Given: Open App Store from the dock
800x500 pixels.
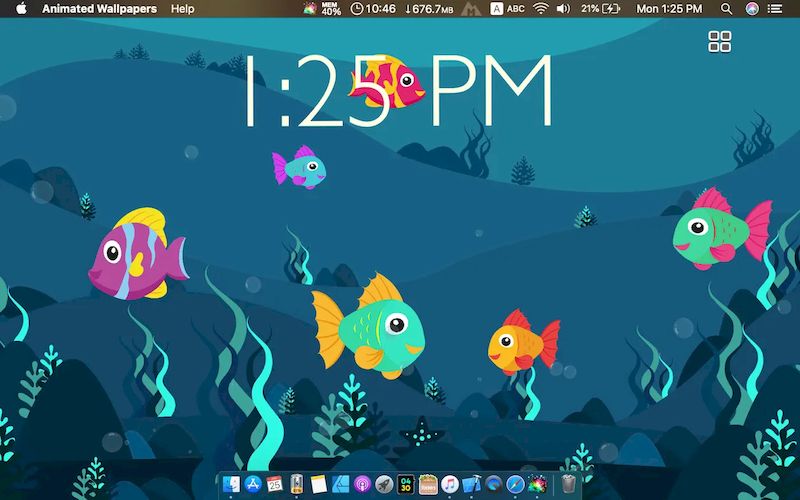Looking at the screenshot, I should click(253, 484).
